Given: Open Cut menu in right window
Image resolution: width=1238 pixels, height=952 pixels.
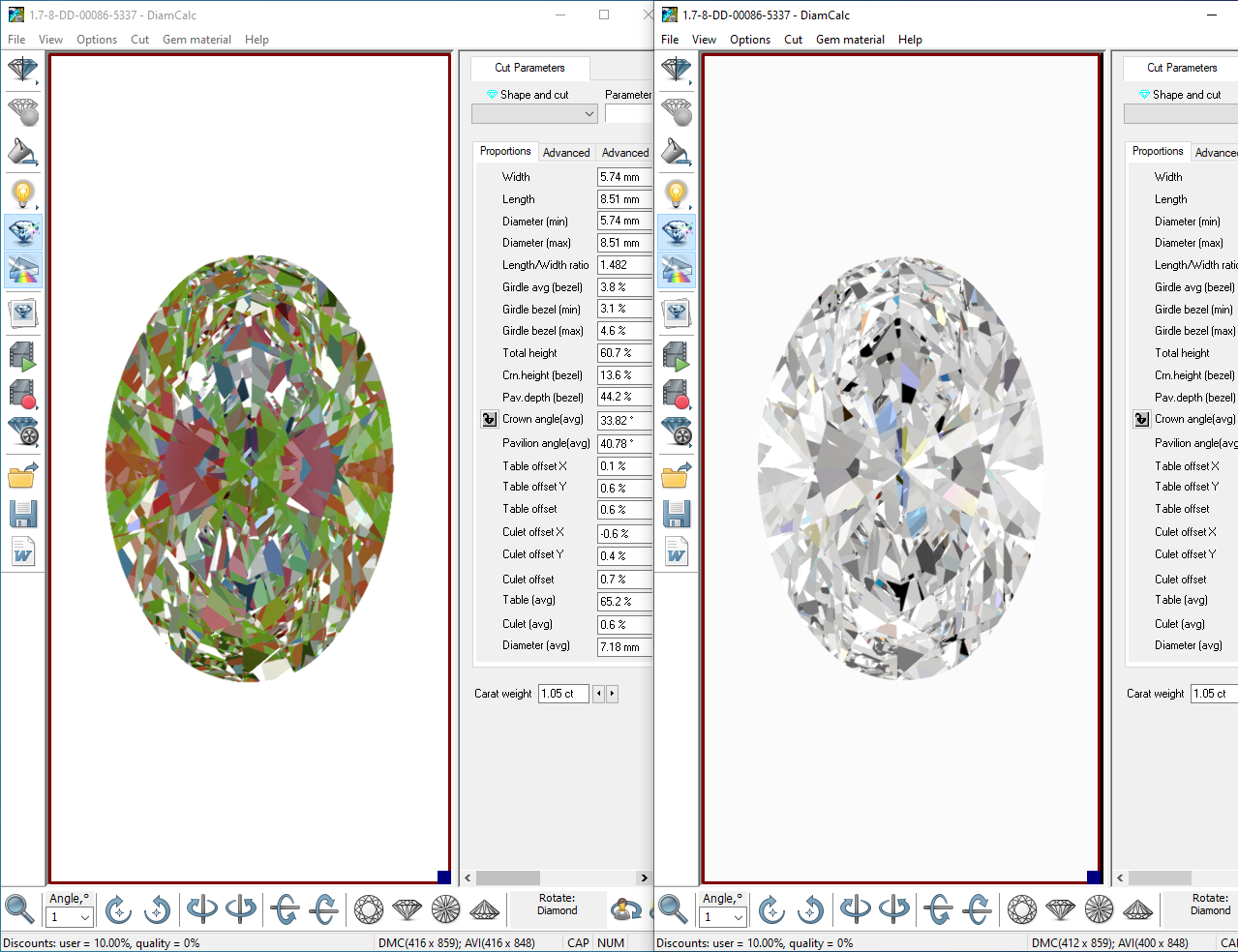Looking at the screenshot, I should click(793, 40).
